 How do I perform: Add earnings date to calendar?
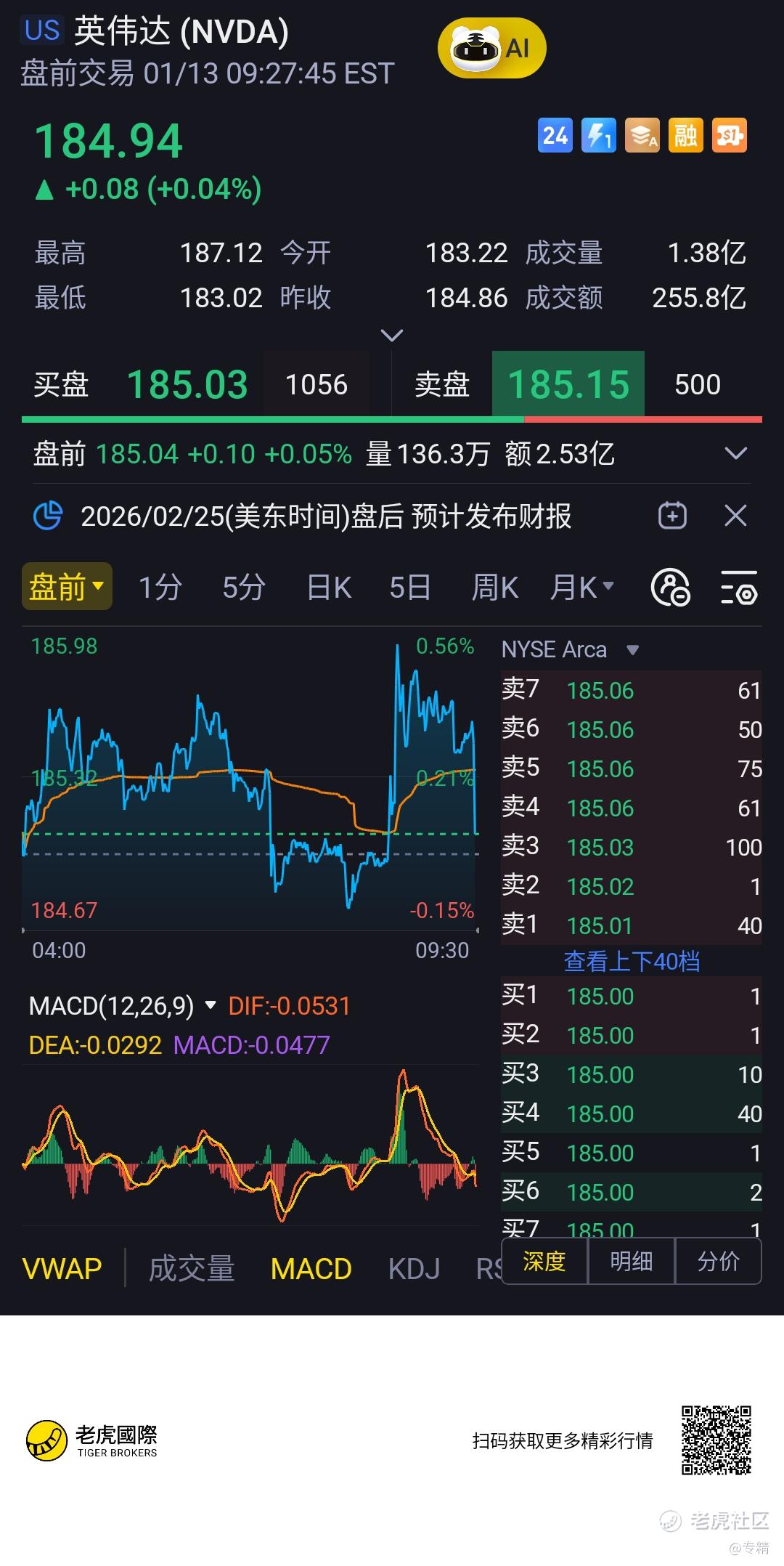(673, 516)
